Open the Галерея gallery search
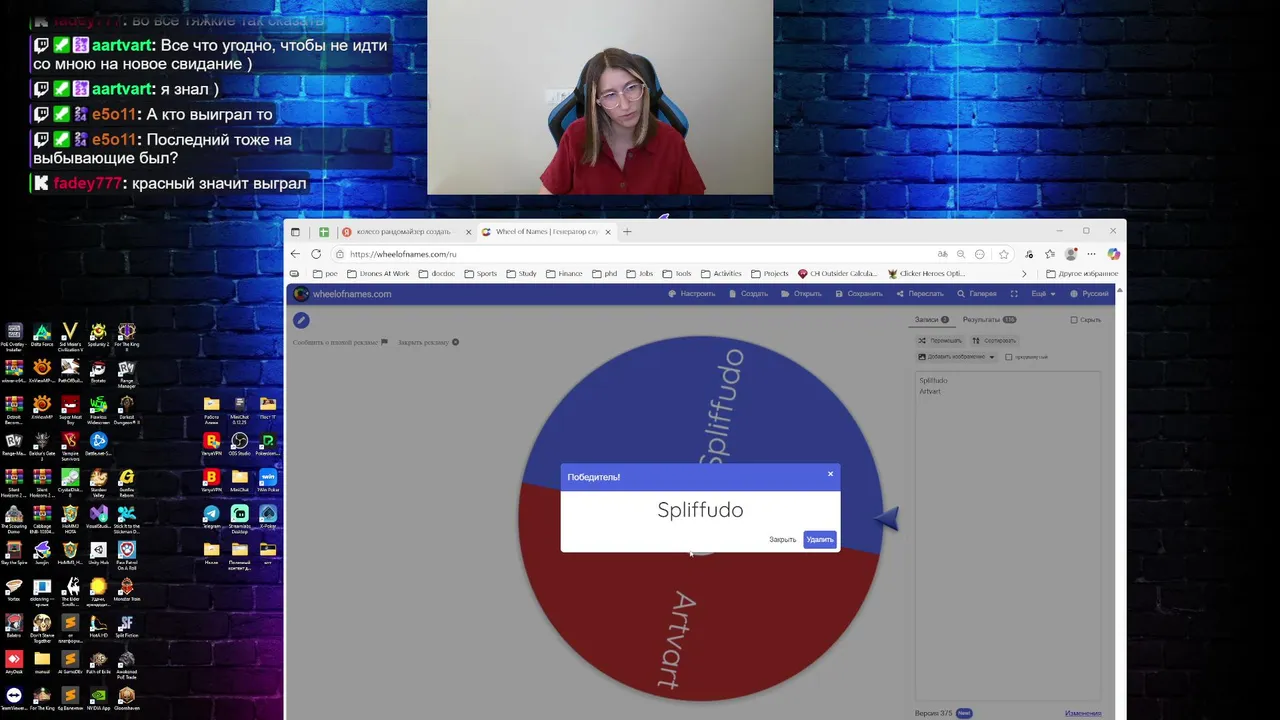Viewport: 1280px width, 720px height. click(977, 294)
